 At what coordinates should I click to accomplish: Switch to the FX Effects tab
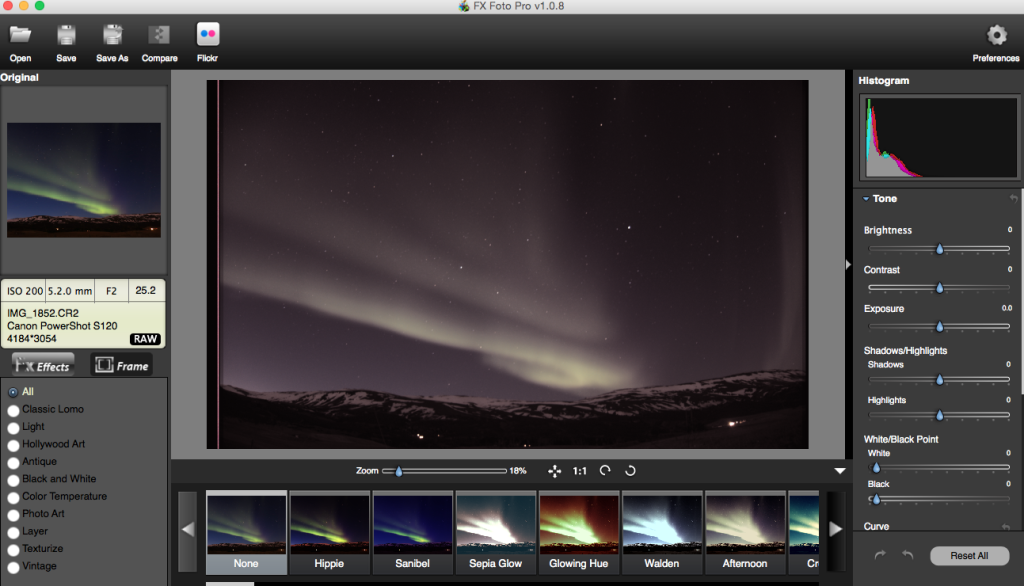coord(42,366)
